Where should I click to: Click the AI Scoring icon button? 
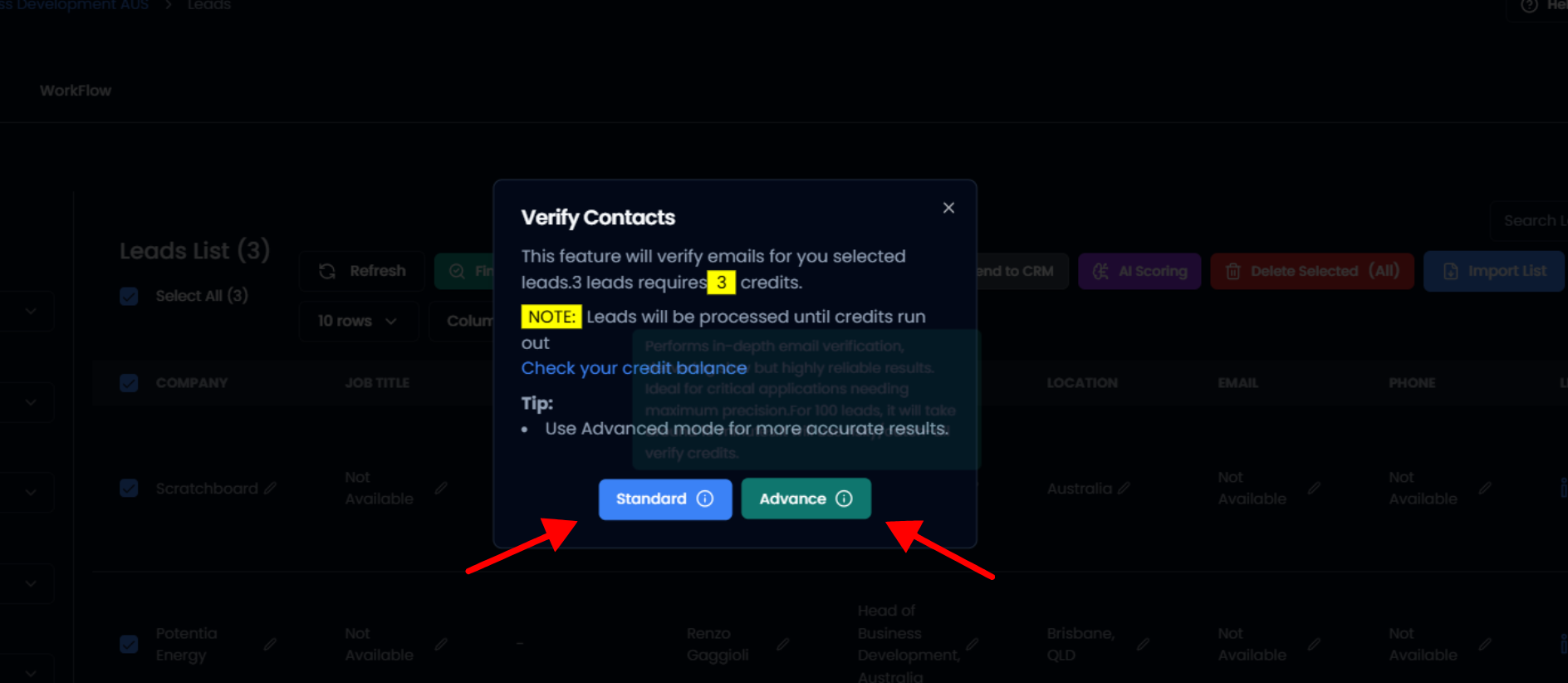(x=1100, y=272)
